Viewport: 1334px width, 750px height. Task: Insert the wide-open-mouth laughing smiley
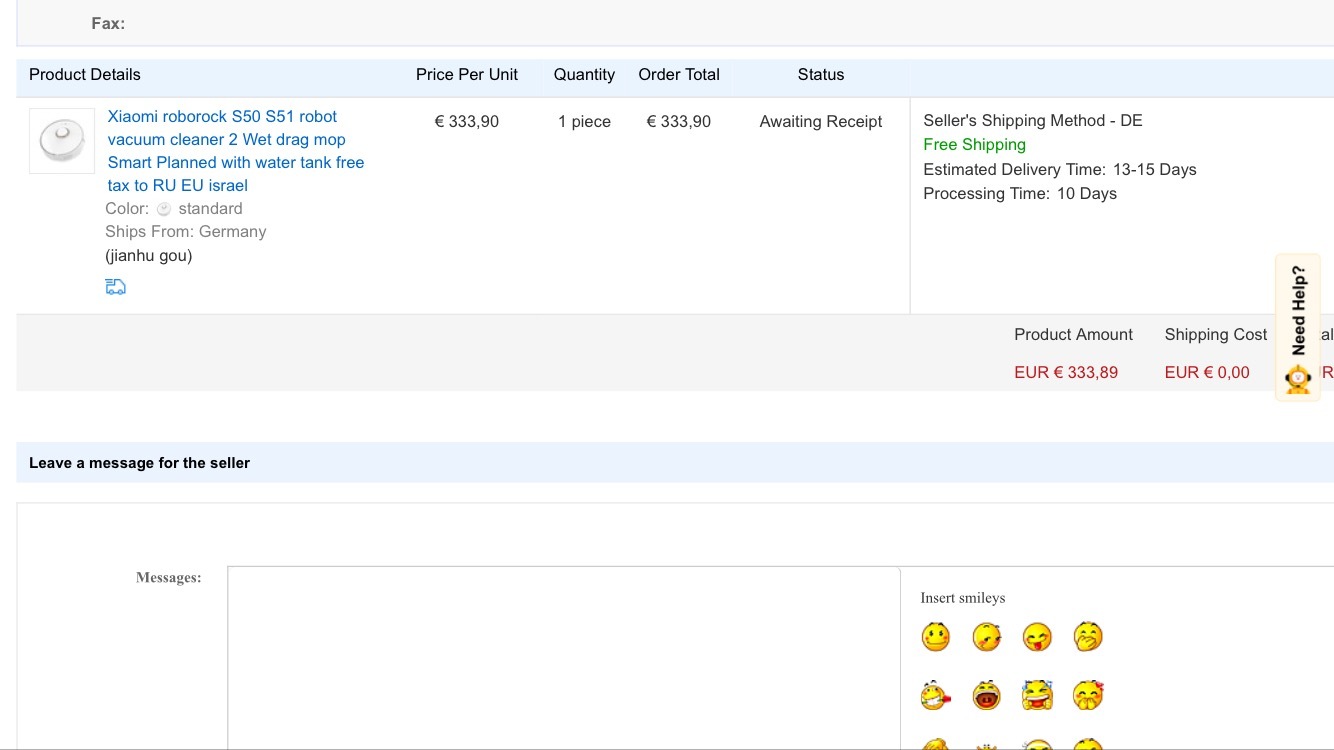coord(986,695)
